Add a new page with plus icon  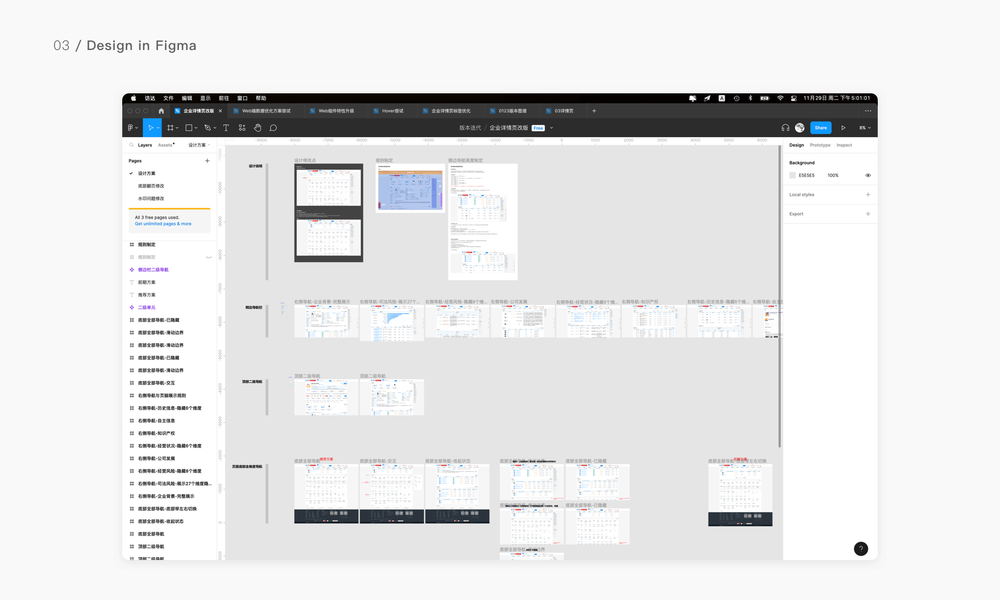[x=207, y=161]
